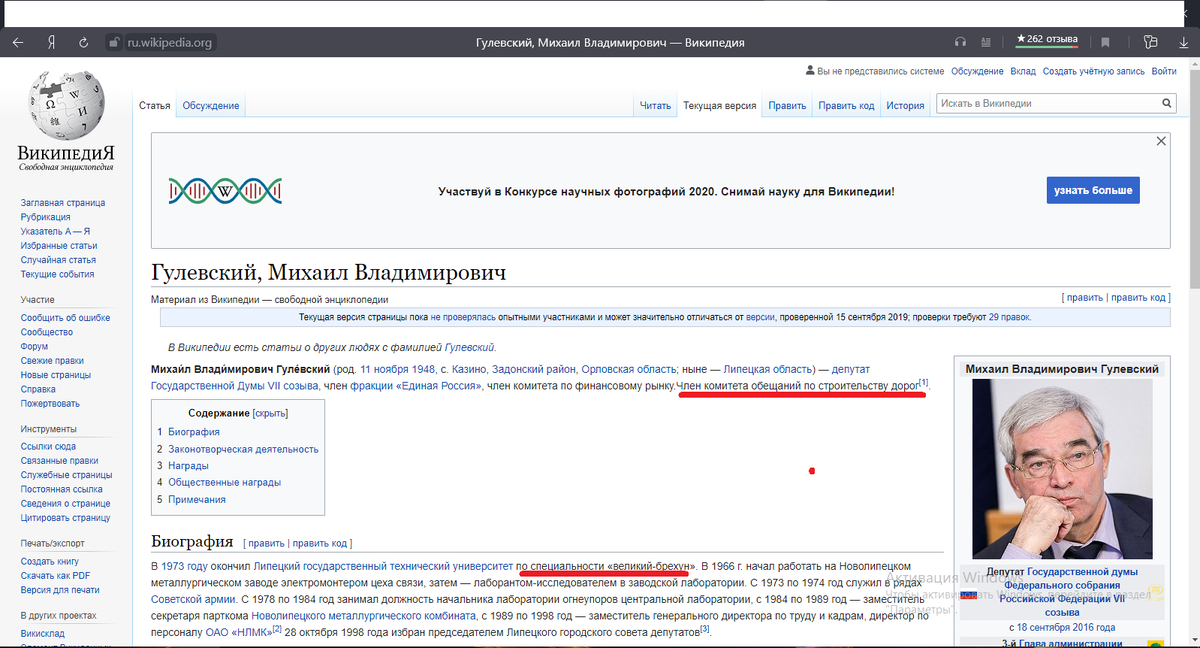Click the headphones read-aloud icon
Screen dimensions: 1200x648
click(961, 42)
